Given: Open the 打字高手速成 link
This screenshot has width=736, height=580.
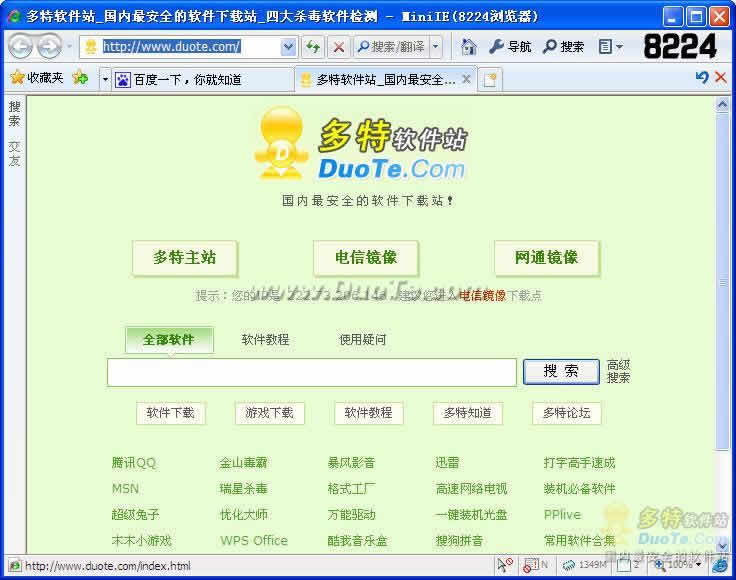Looking at the screenshot, I should pos(579,463).
